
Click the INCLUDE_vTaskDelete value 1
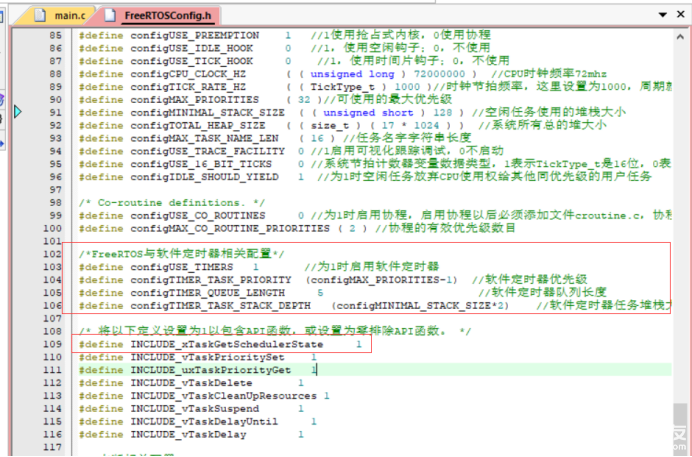point(301,383)
